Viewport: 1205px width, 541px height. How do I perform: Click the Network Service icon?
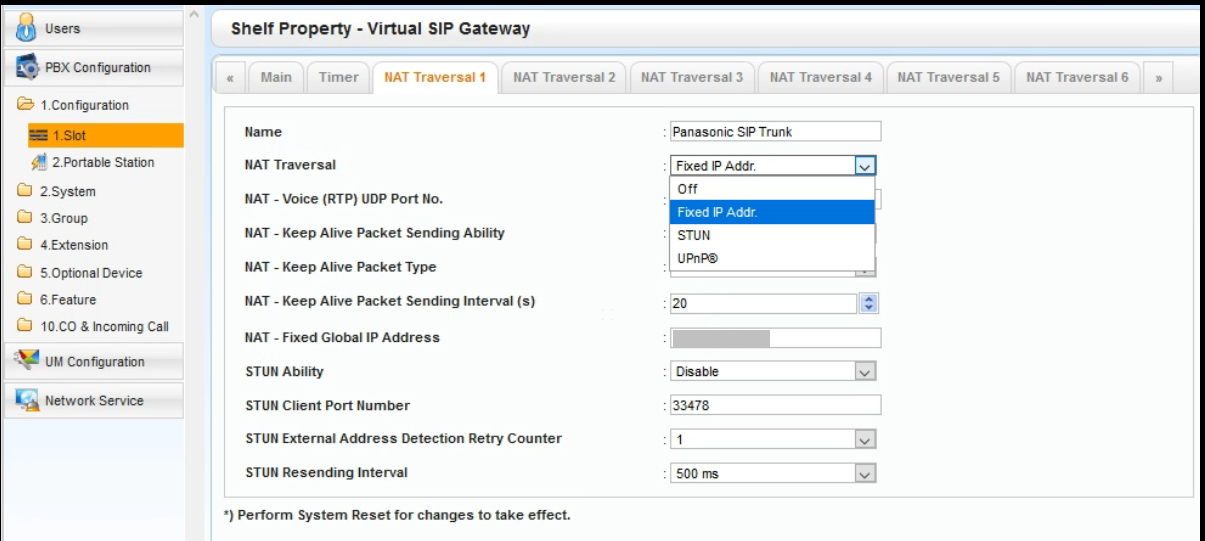click(x=27, y=400)
